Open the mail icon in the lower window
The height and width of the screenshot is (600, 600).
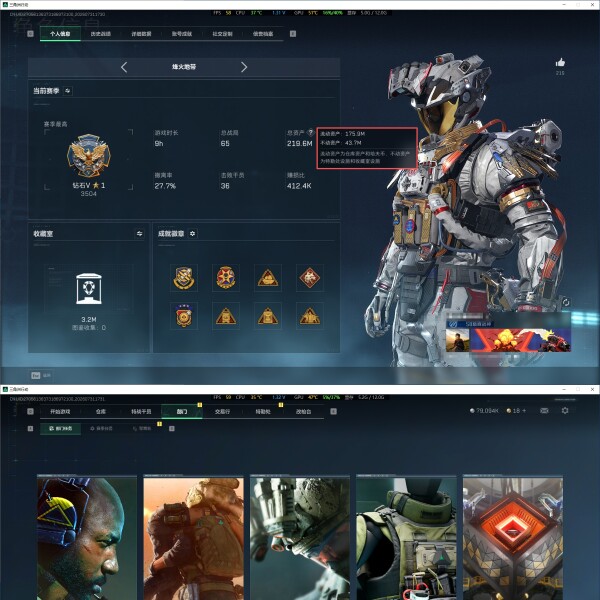coord(544,411)
